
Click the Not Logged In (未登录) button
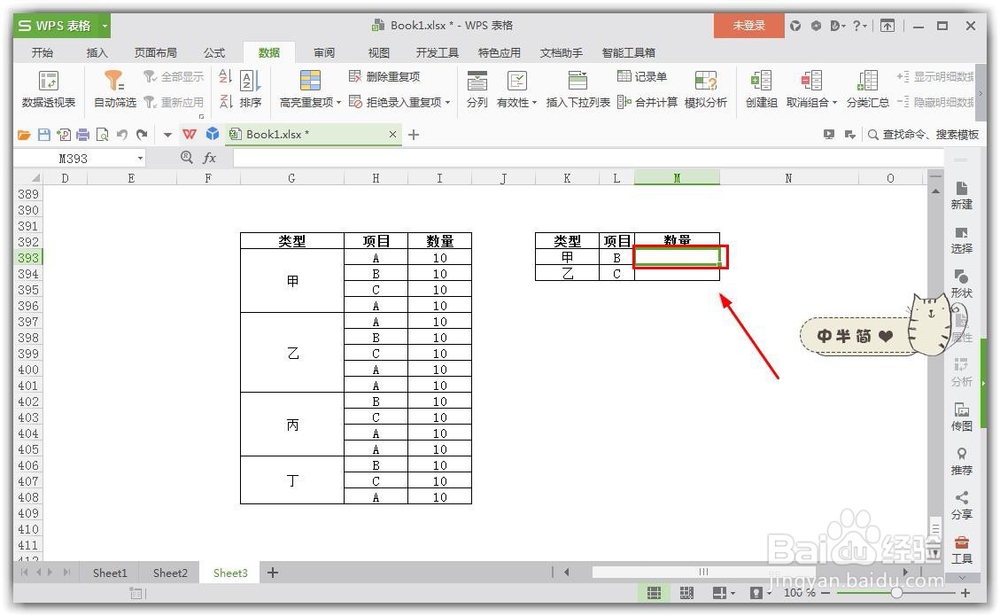point(748,26)
